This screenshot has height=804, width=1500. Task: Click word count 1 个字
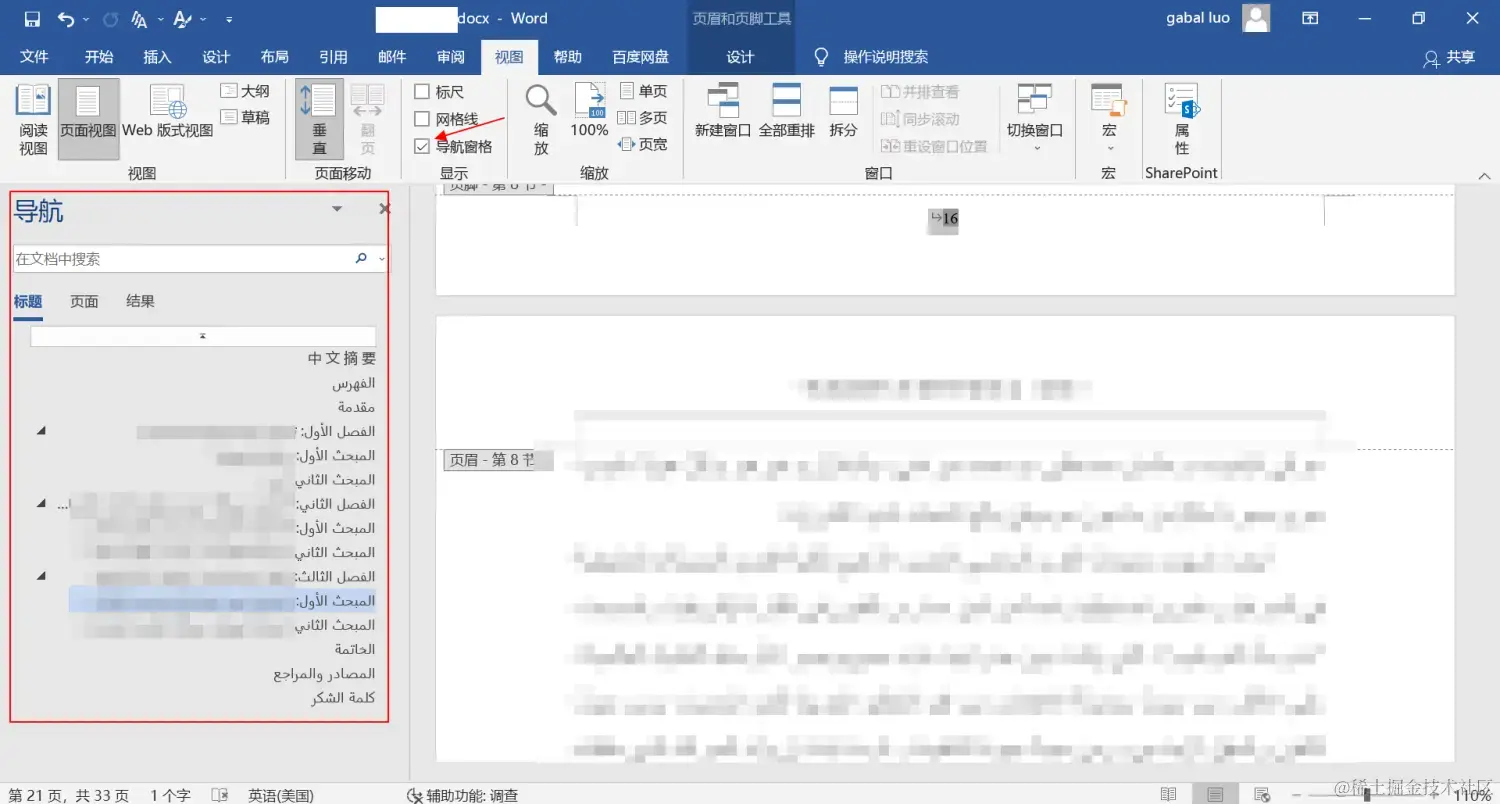[170, 795]
